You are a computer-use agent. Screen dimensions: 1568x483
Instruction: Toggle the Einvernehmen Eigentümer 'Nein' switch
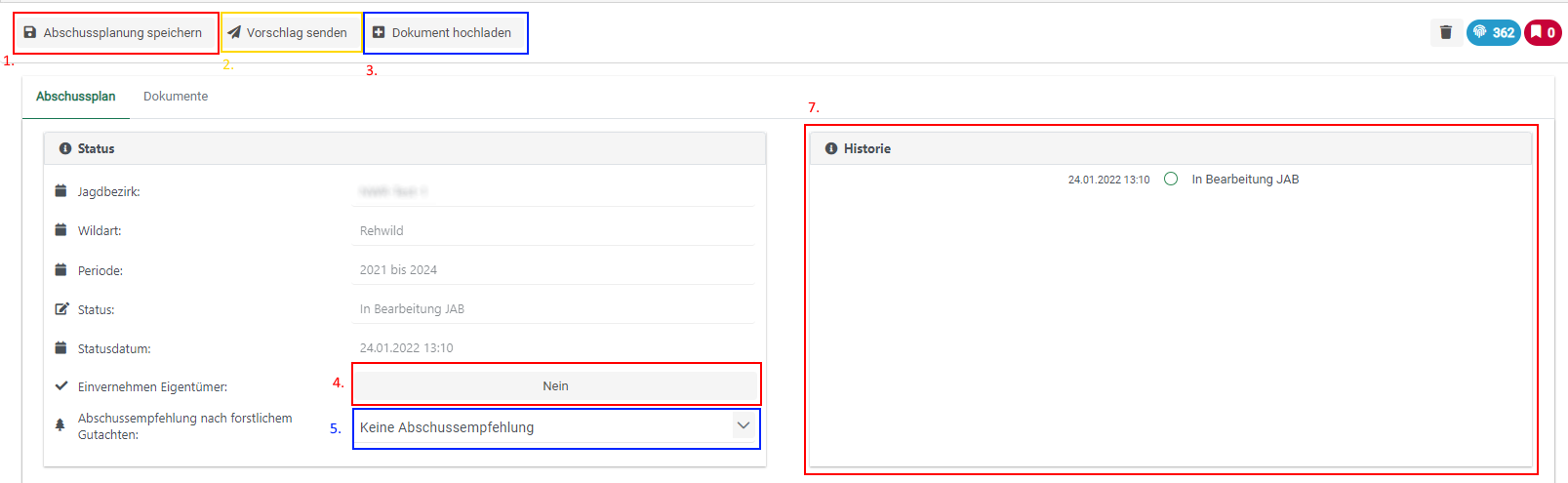[555, 385]
